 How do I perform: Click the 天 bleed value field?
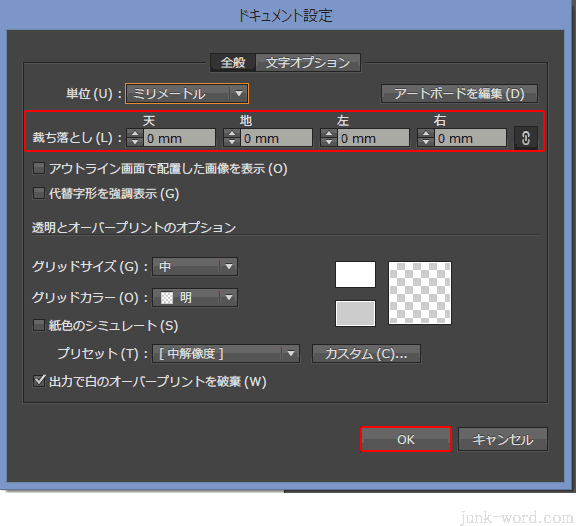click(x=179, y=138)
